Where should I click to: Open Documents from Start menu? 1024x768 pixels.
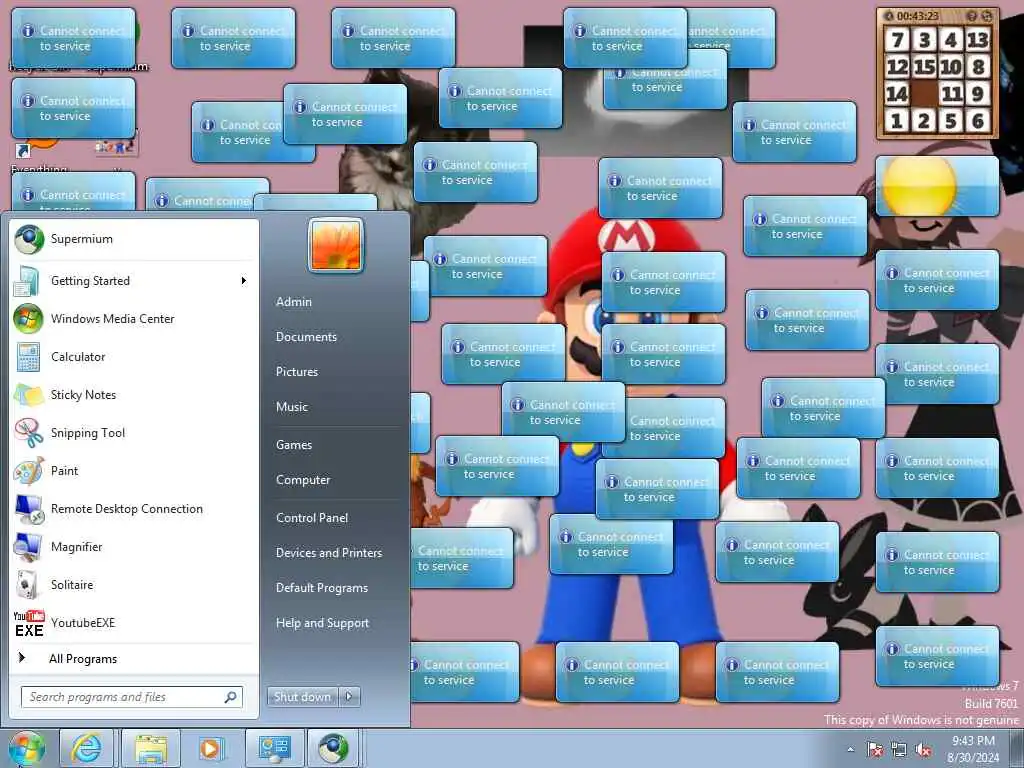pos(306,337)
